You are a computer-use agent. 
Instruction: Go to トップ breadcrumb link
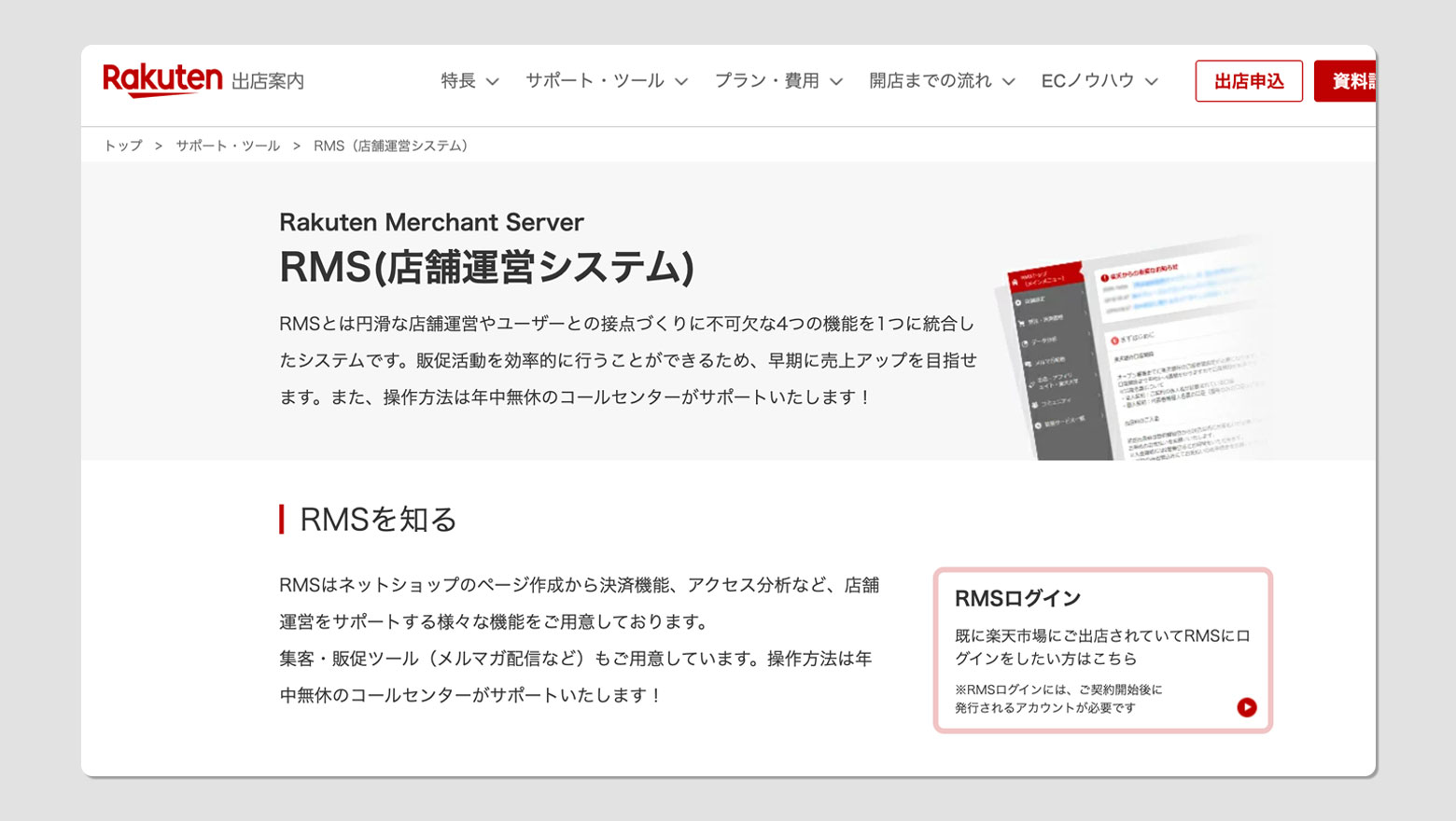pyautogui.click(x=123, y=146)
